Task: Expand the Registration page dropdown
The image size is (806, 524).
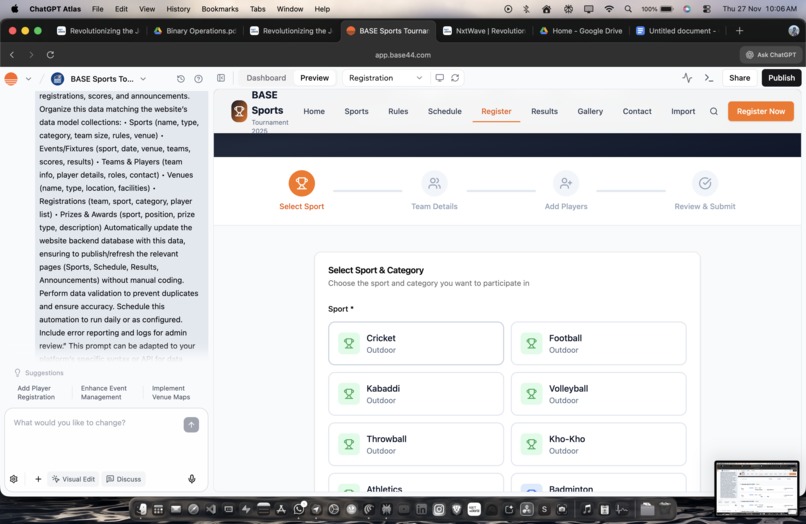Action: tap(385, 78)
